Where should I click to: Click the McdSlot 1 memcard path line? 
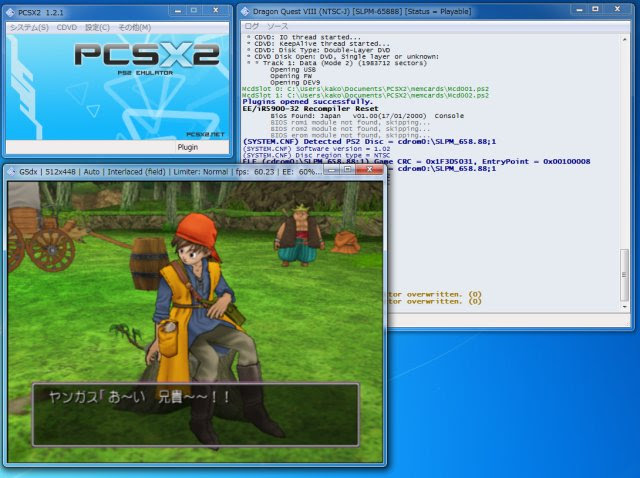365,95
